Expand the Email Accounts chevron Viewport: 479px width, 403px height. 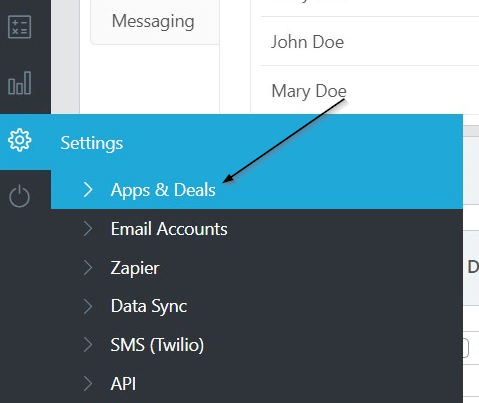click(88, 229)
